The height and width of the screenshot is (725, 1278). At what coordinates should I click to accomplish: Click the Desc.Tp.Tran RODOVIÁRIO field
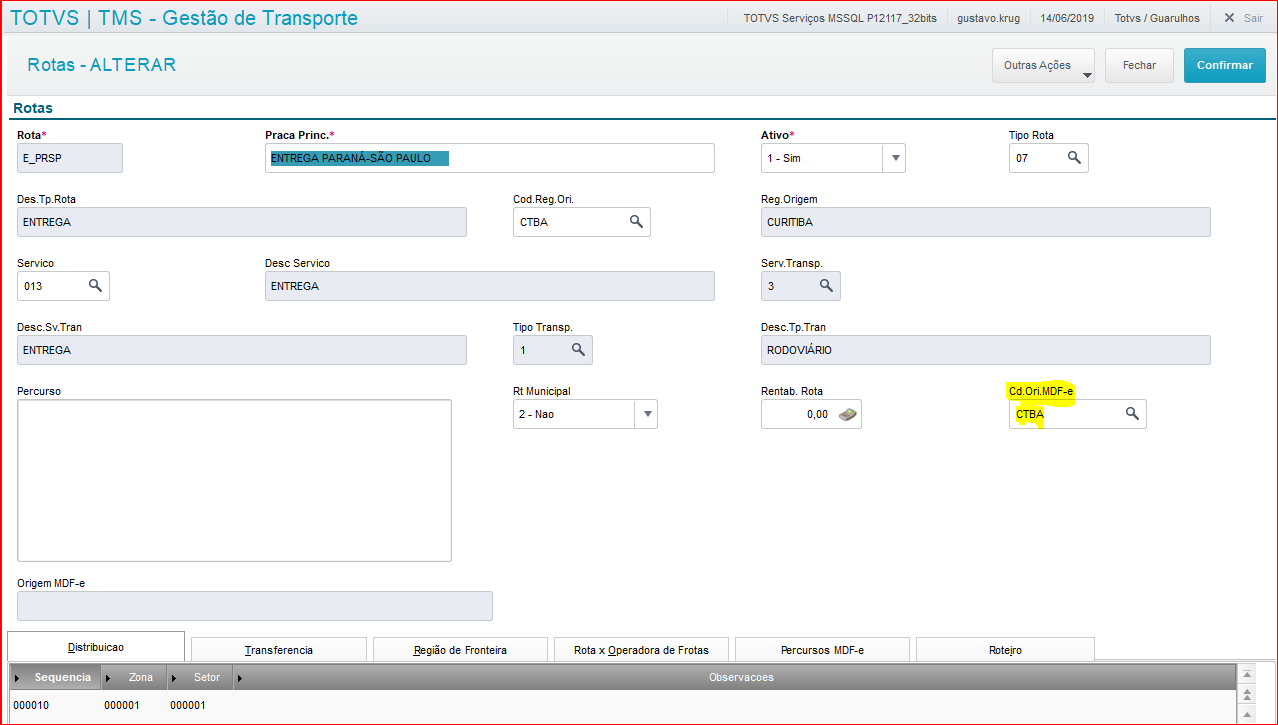pos(986,350)
